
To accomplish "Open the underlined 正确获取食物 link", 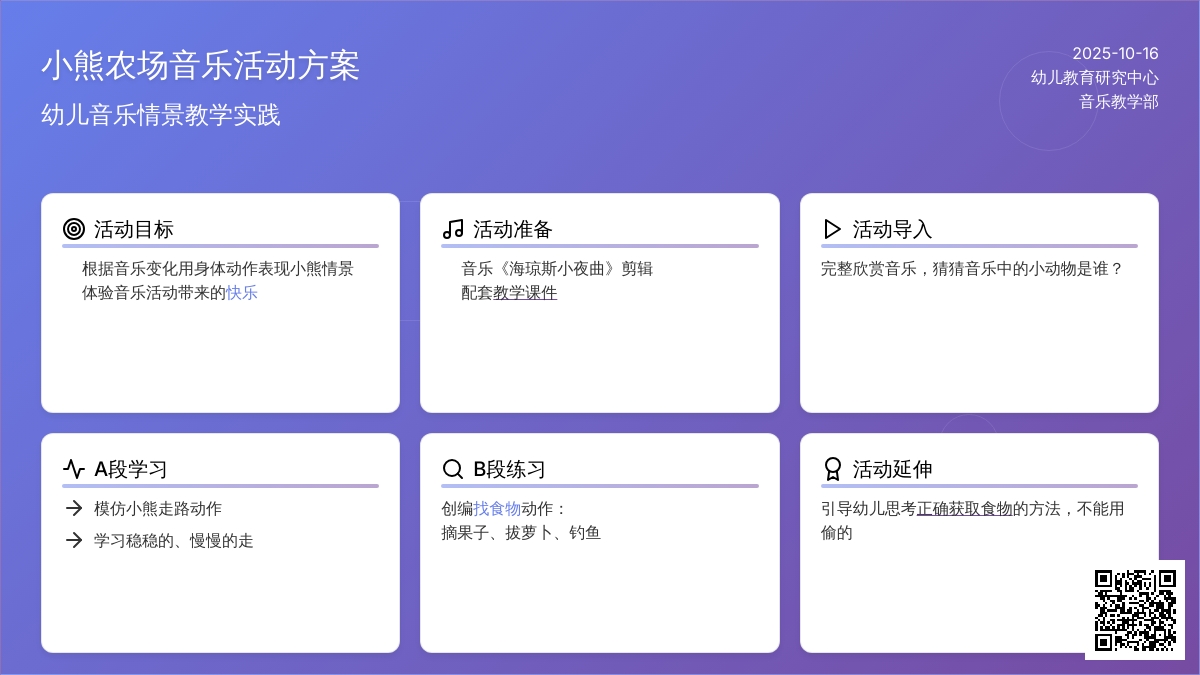I will tap(964, 508).
